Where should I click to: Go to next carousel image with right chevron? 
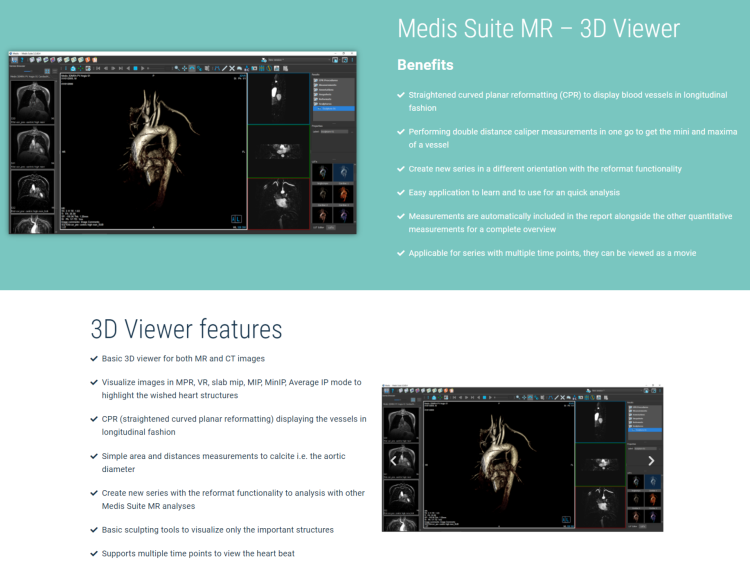(x=651, y=461)
